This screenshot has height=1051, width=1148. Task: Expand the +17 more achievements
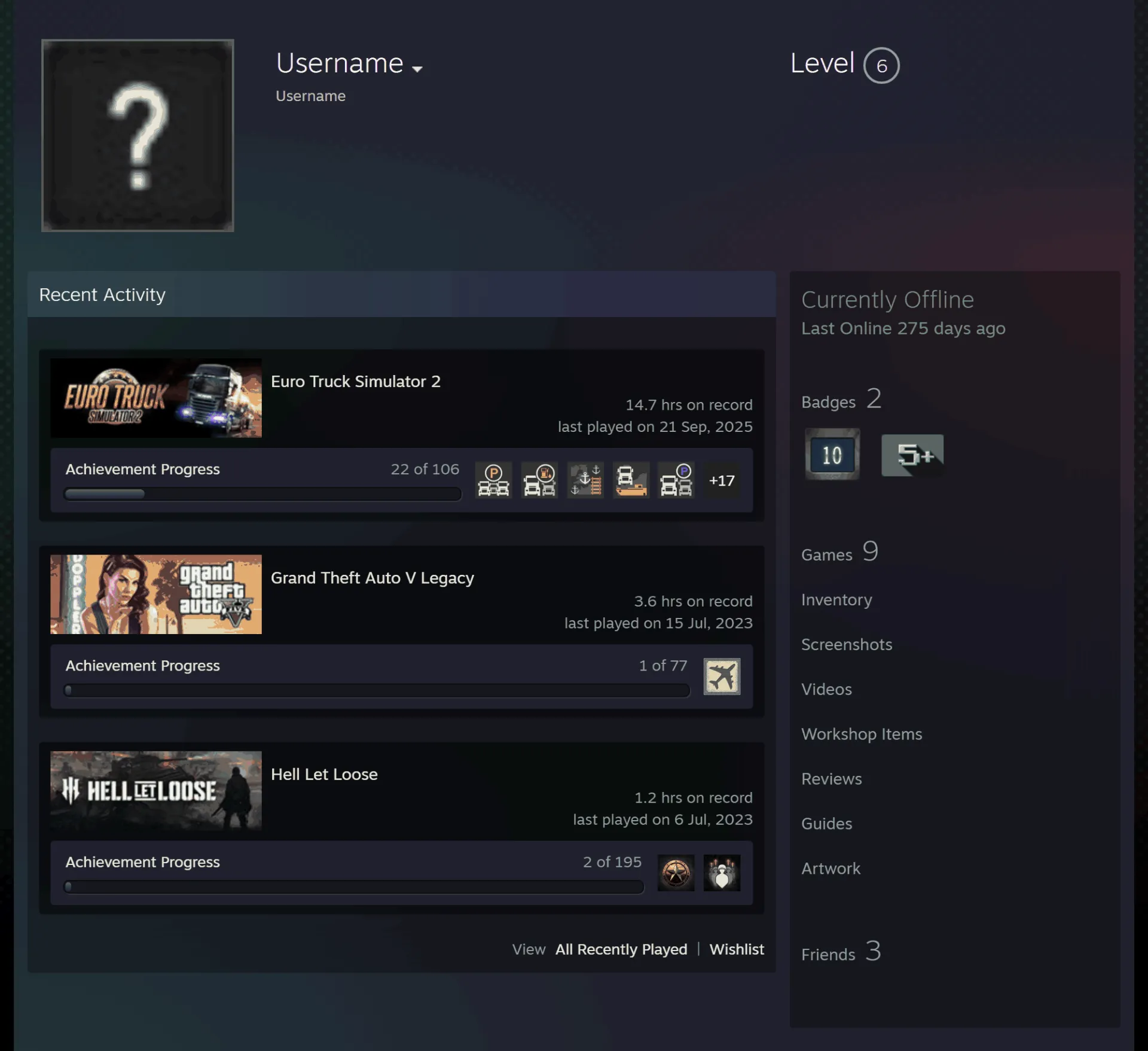(x=722, y=480)
